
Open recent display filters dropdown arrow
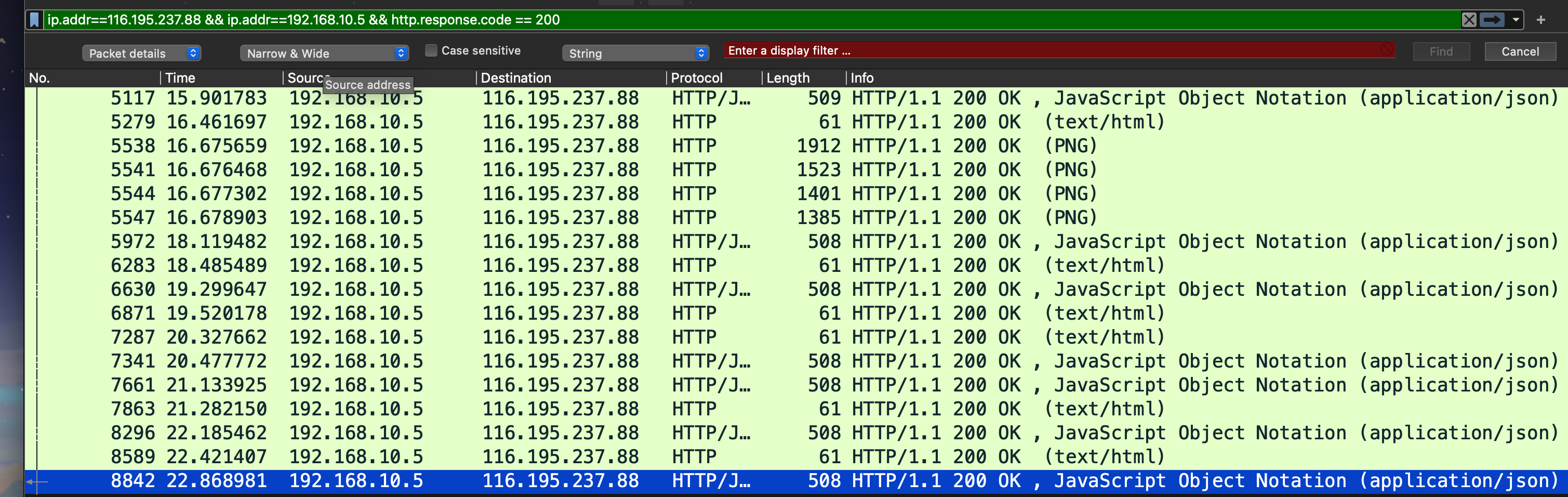point(1516,20)
